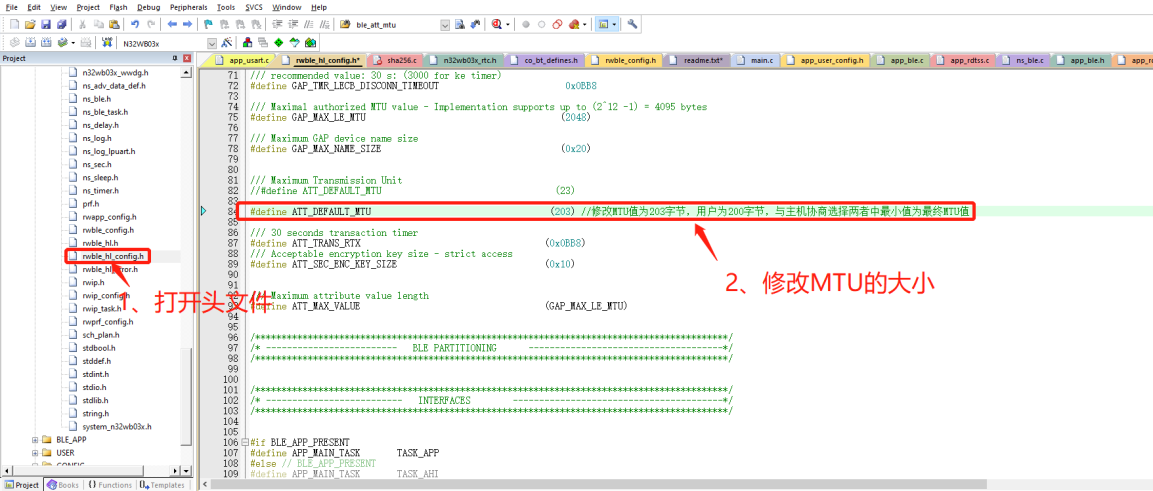Expand the BLE_APP folder in project tree
The height and width of the screenshot is (491, 1153).
coord(36,439)
